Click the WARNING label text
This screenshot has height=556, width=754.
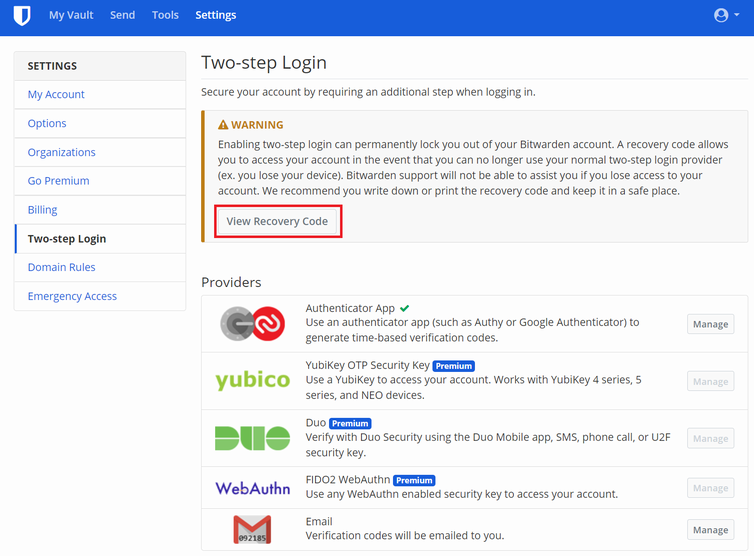257,125
